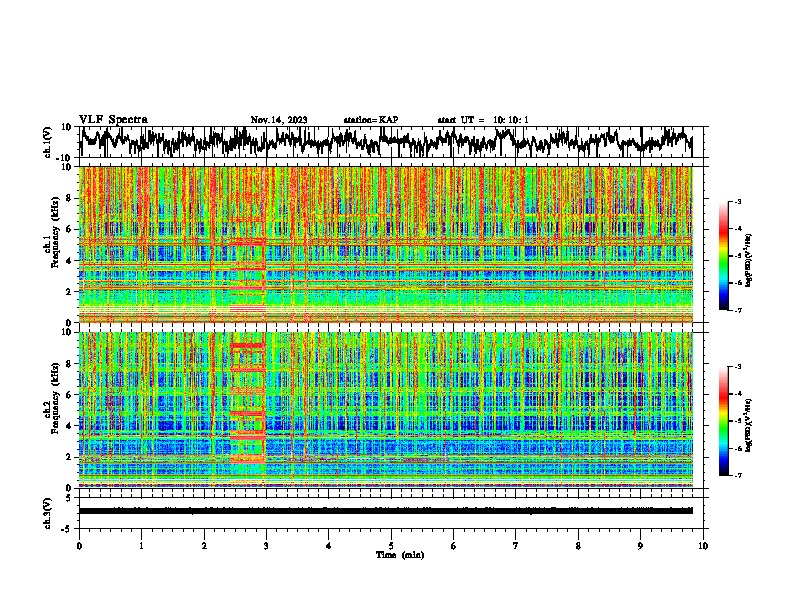Click the ch.1 upper colorbar scale

pos(723,256)
